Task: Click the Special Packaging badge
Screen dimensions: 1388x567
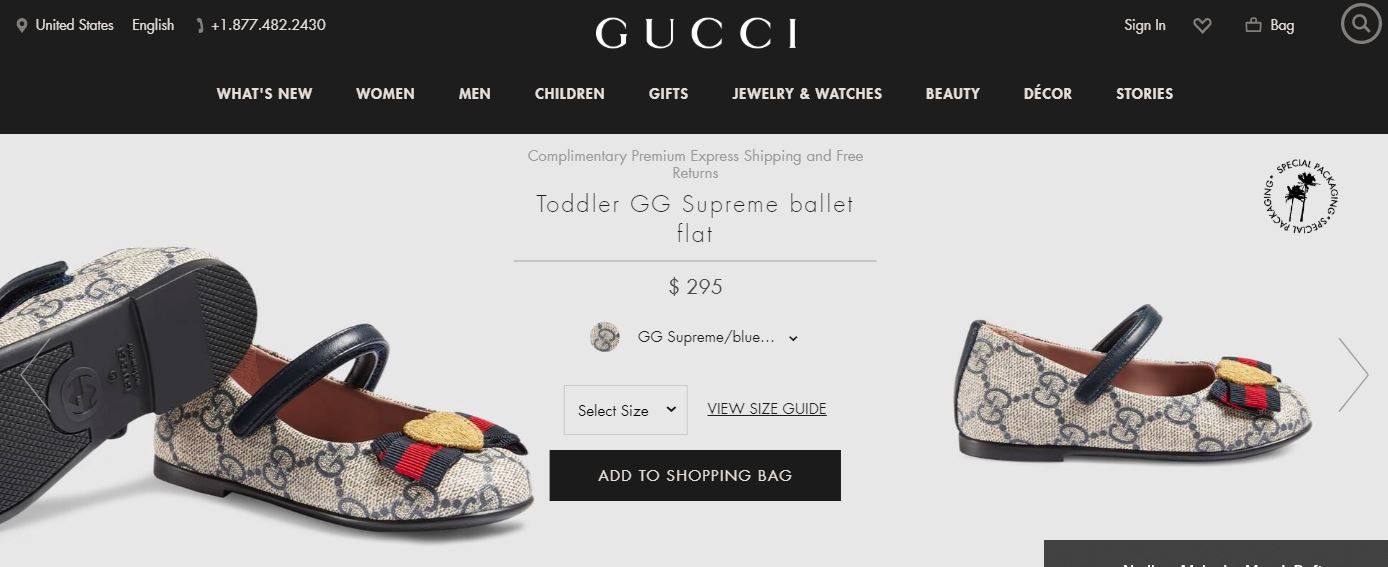Action: coord(1300,198)
